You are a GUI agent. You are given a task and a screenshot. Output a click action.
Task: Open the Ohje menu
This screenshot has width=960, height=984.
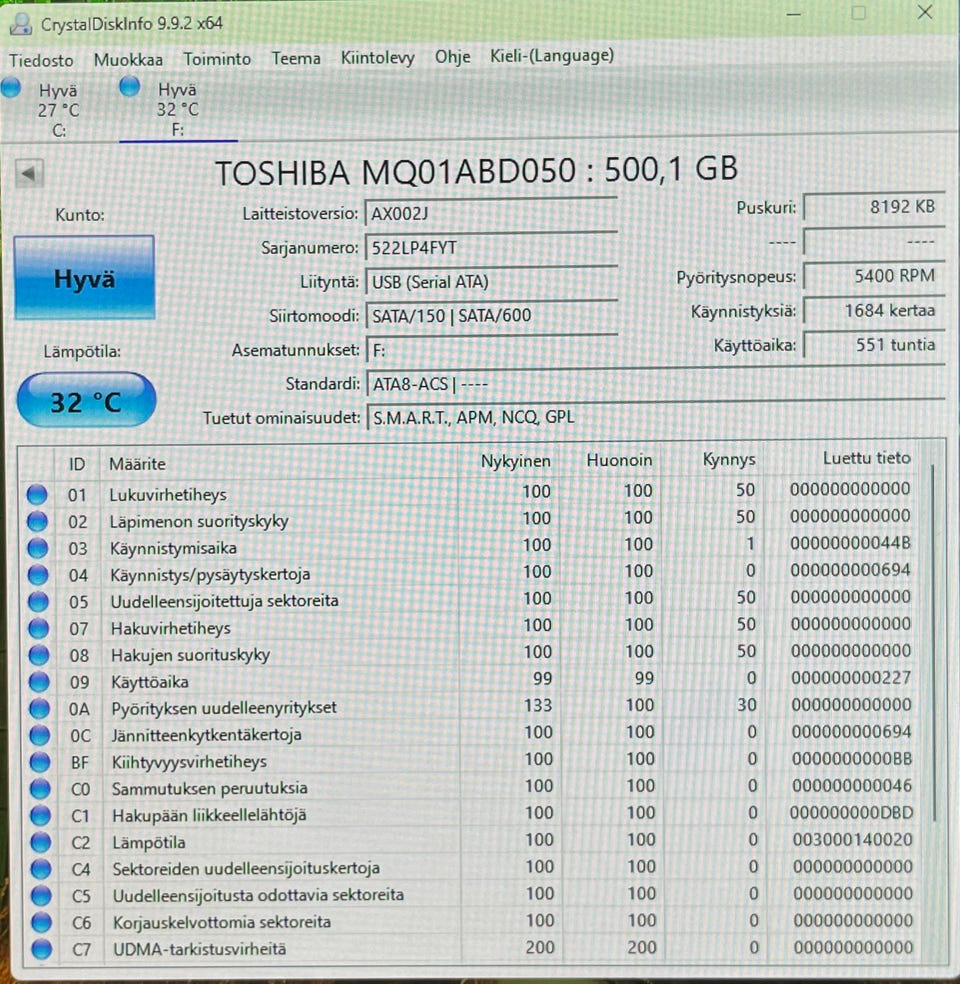point(452,57)
